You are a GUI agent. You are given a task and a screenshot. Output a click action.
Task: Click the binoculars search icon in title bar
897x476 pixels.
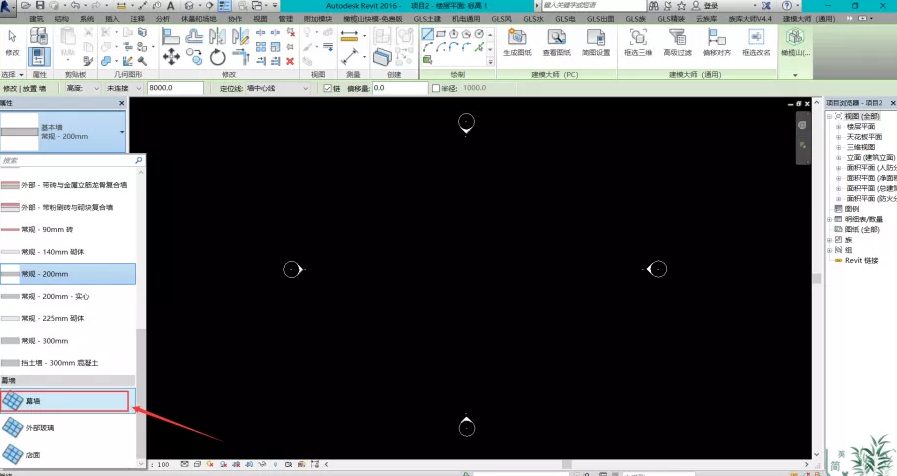point(654,6)
